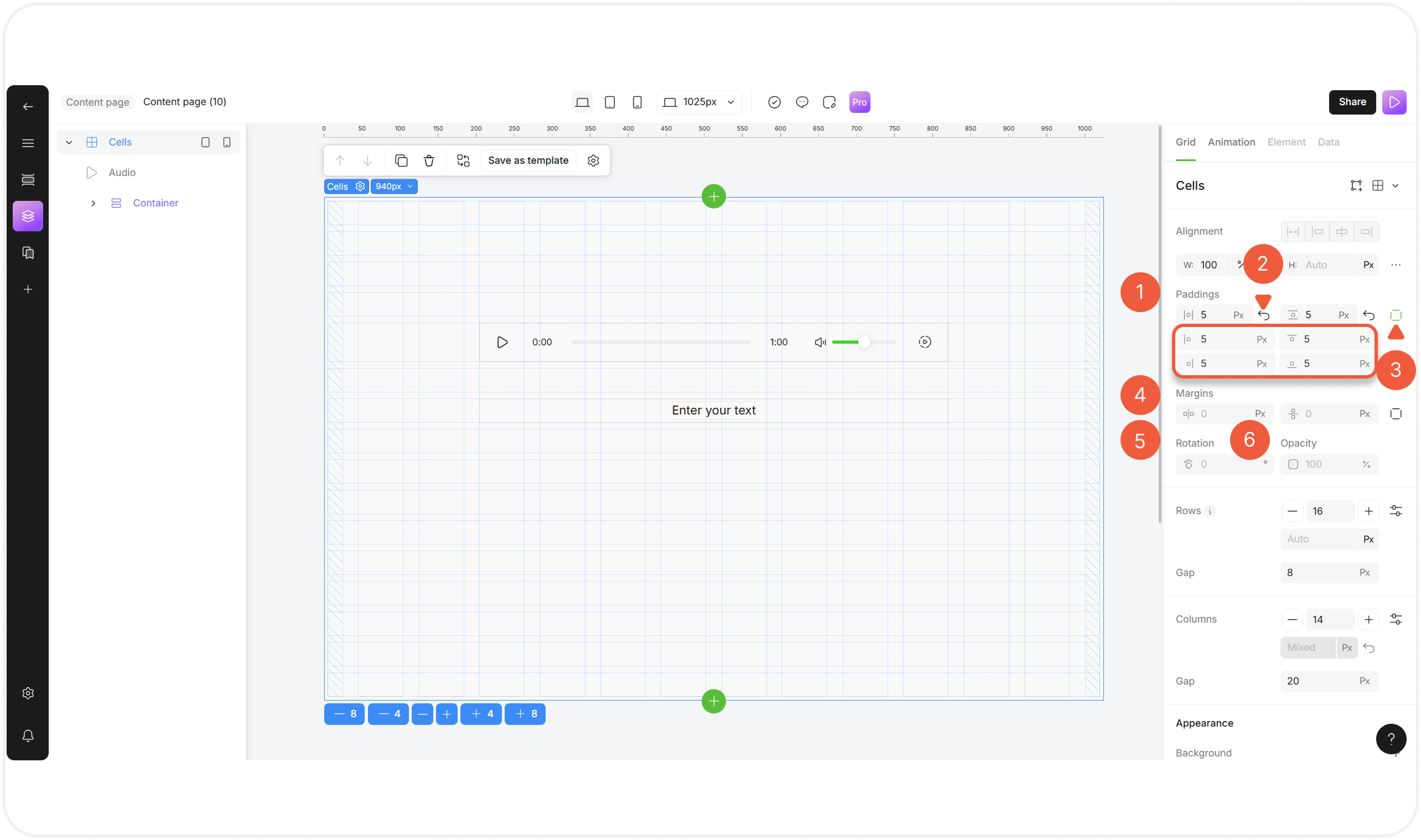Viewport: 1421px width, 840px height.
Task: Toggle the separate margins sides icon
Action: 1396,414
